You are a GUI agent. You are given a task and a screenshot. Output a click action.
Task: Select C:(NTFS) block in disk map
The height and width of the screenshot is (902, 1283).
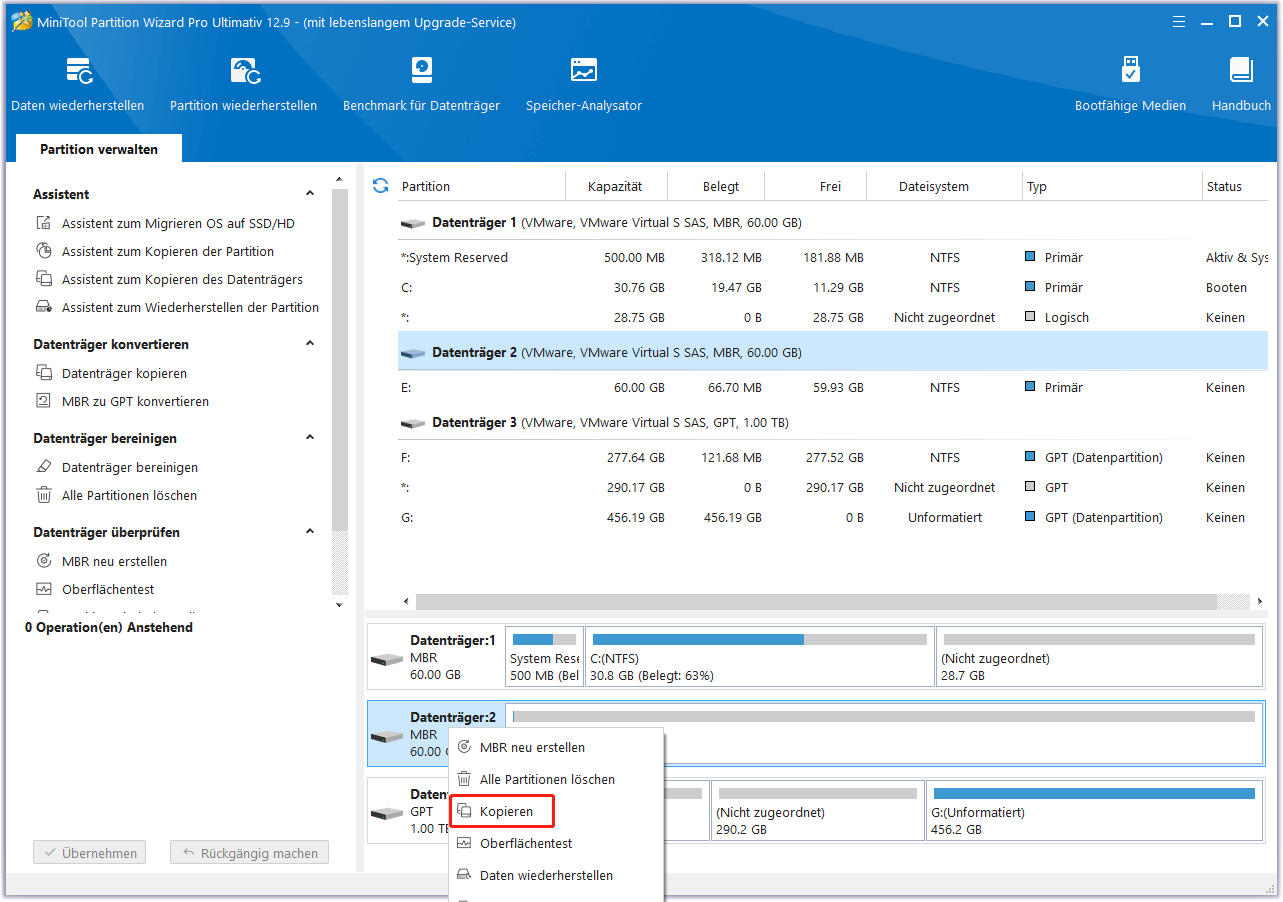pos(760,657)
